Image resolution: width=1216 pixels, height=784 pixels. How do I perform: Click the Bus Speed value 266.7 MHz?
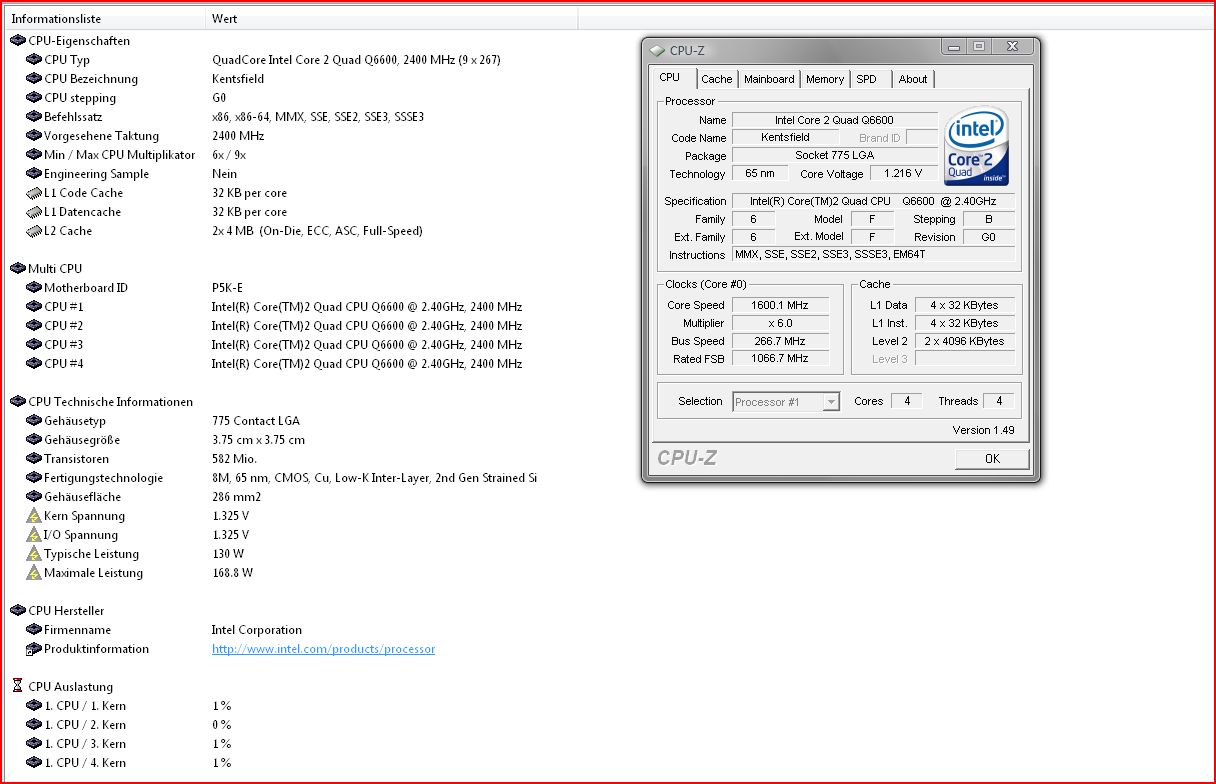tap(781, 341)
